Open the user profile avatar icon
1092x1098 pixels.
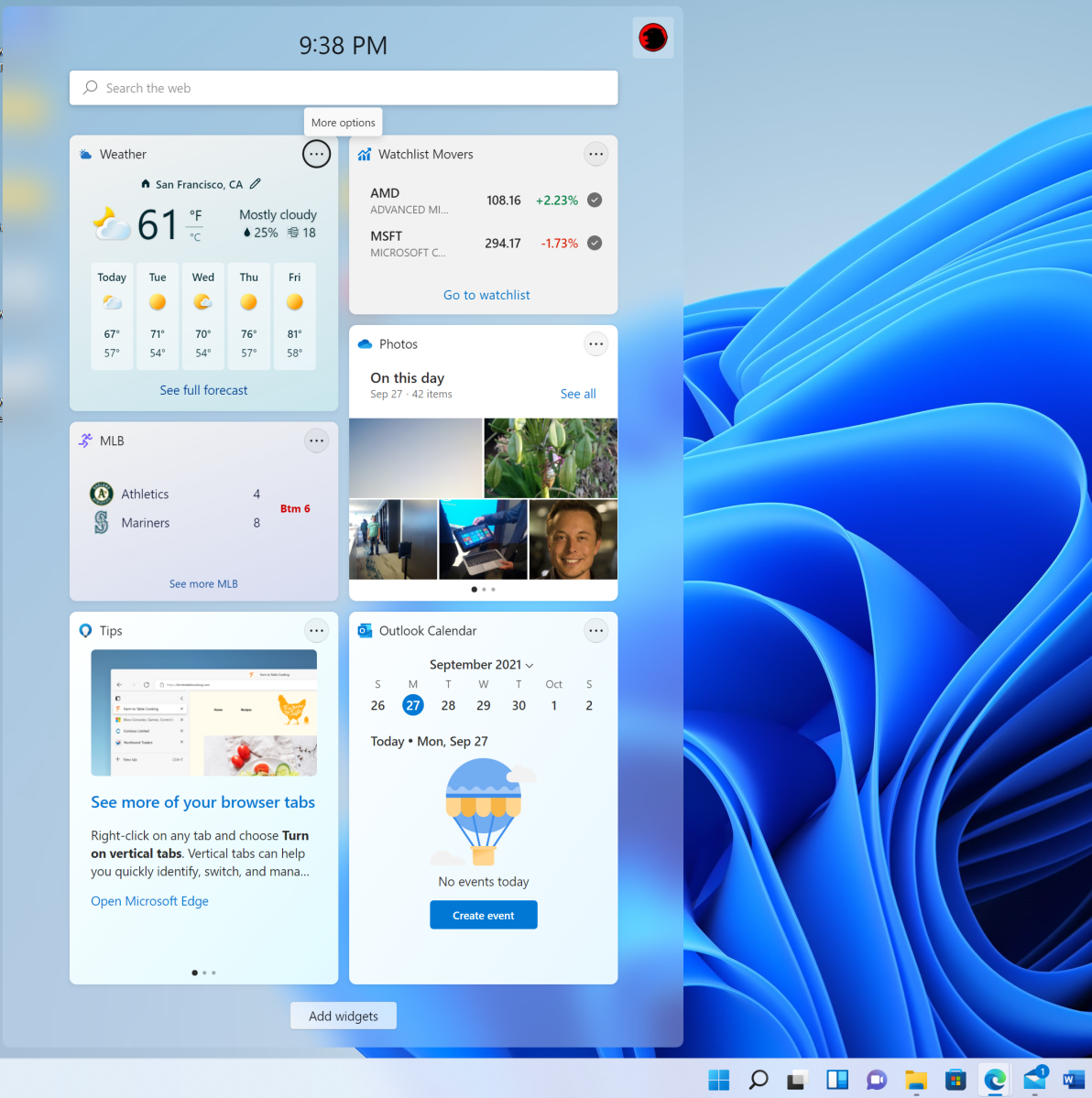tap(653, 38)
